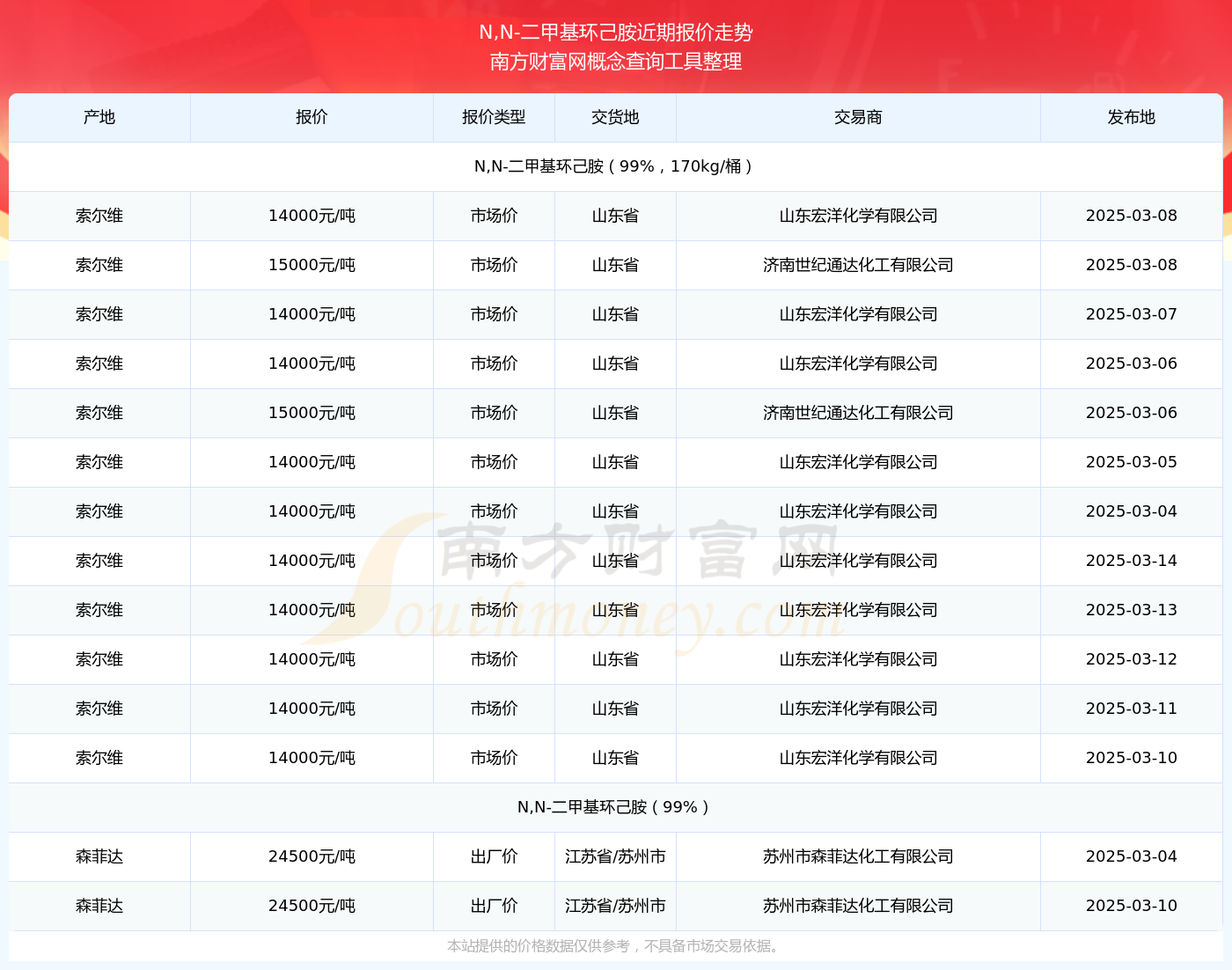Click the 报价类型 column header

[494, 117]
